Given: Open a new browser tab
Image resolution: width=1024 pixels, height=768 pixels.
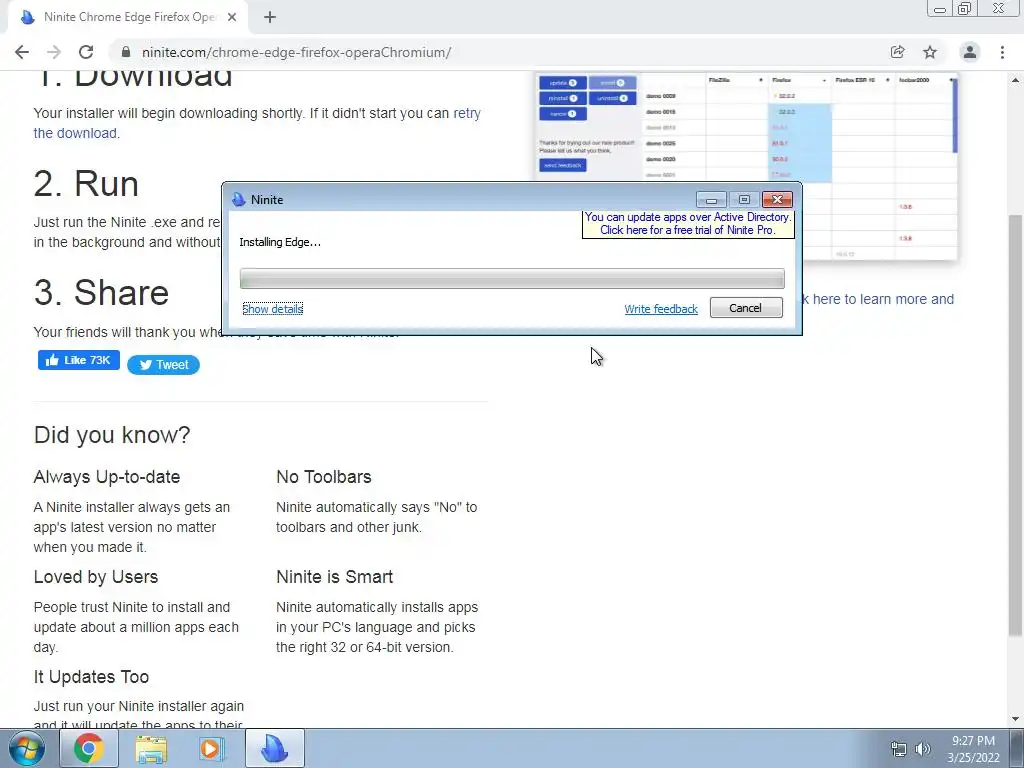Looking at the screenshot, I should [x=270, y=18].
